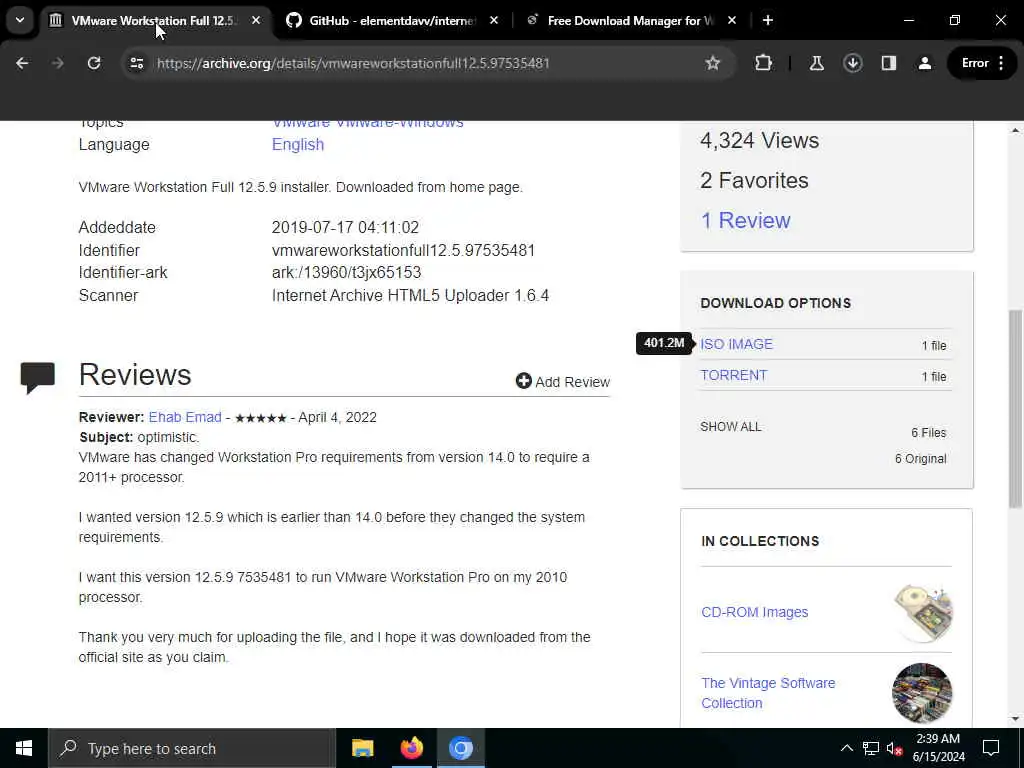Open the profile account icon
1024x768 pixels.
point(925,63)
